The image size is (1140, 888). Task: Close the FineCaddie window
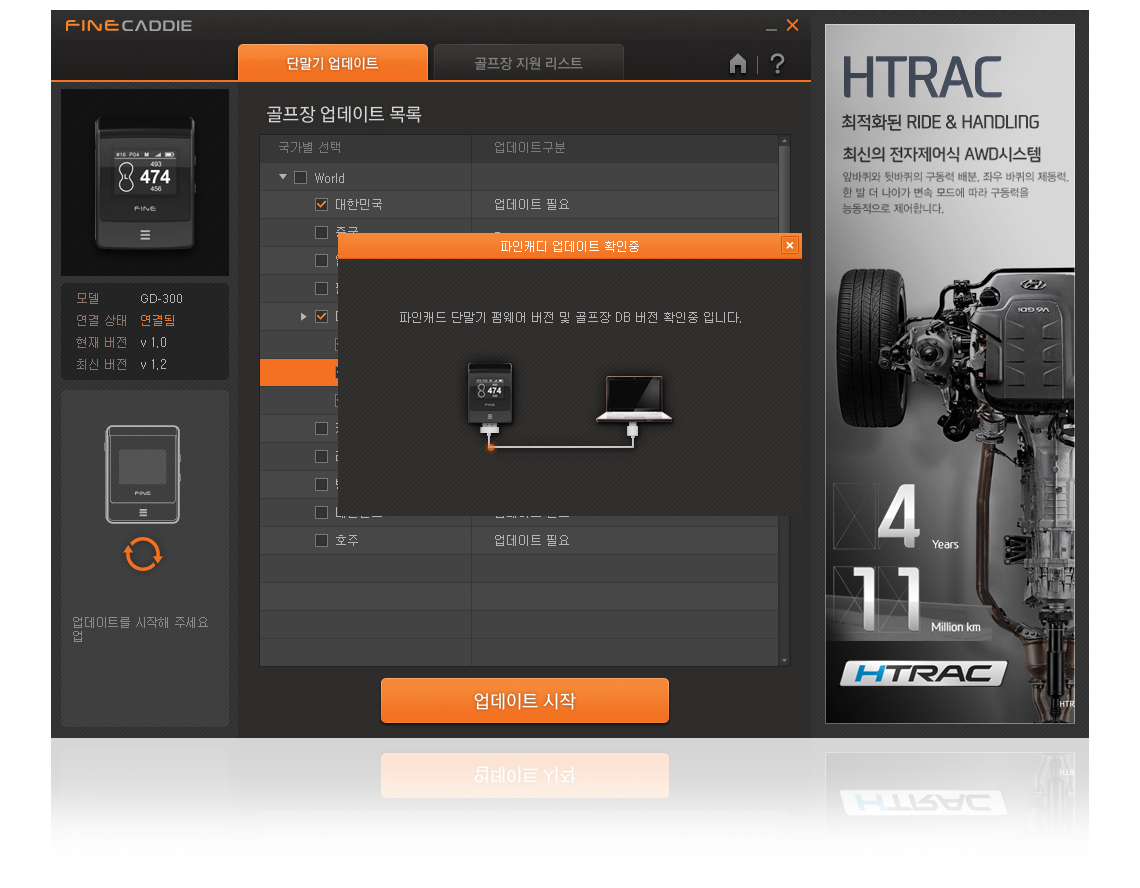[x=792, y=25]
